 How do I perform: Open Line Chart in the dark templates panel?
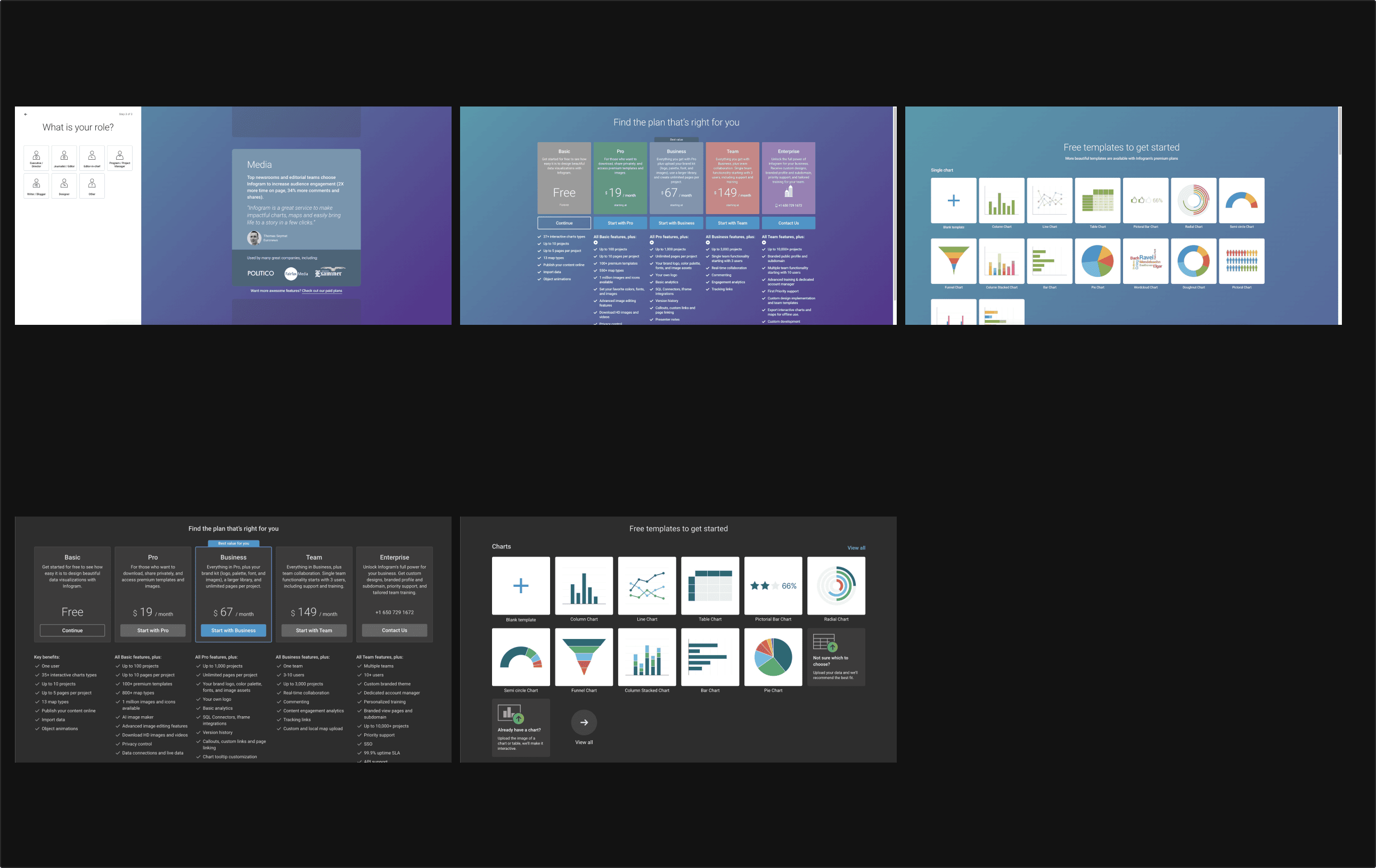[647, 586]
